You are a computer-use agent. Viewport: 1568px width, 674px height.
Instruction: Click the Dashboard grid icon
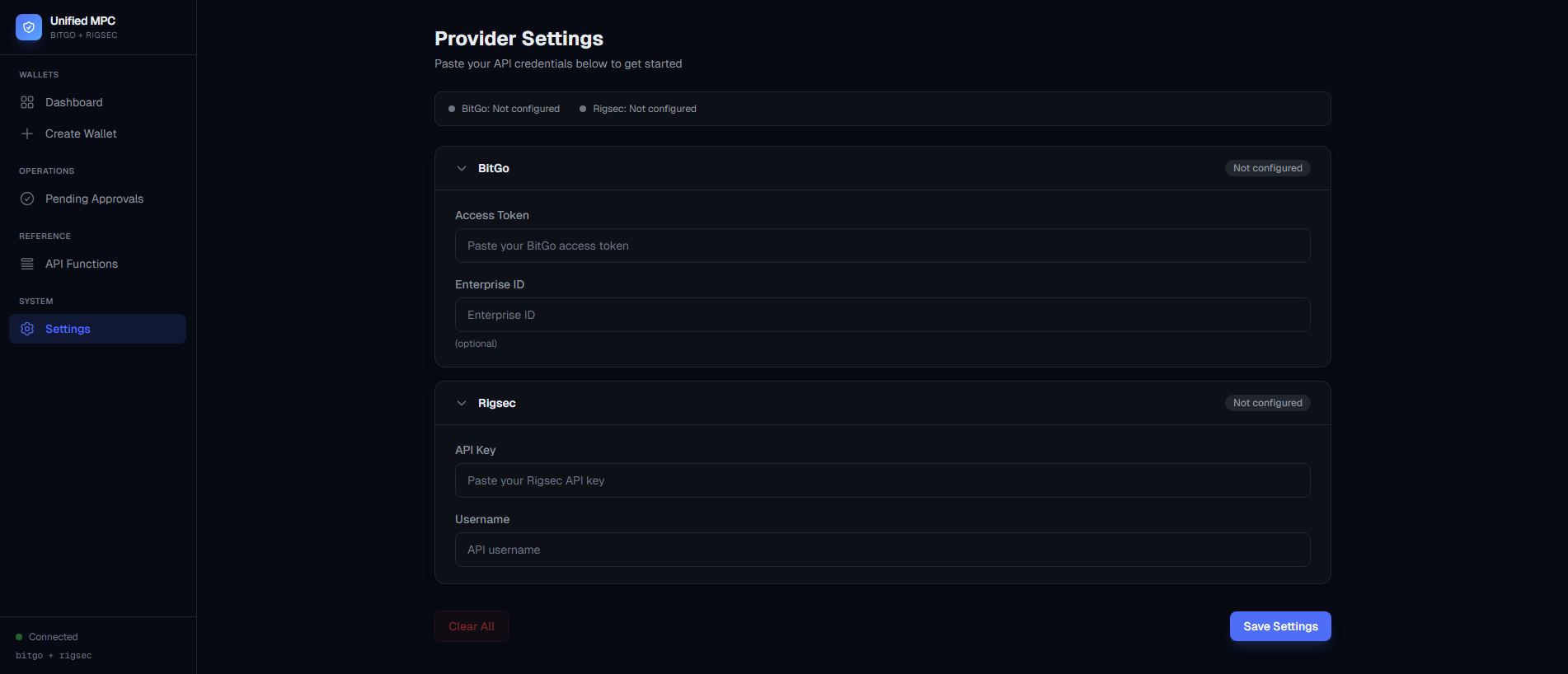click(27, 102)
